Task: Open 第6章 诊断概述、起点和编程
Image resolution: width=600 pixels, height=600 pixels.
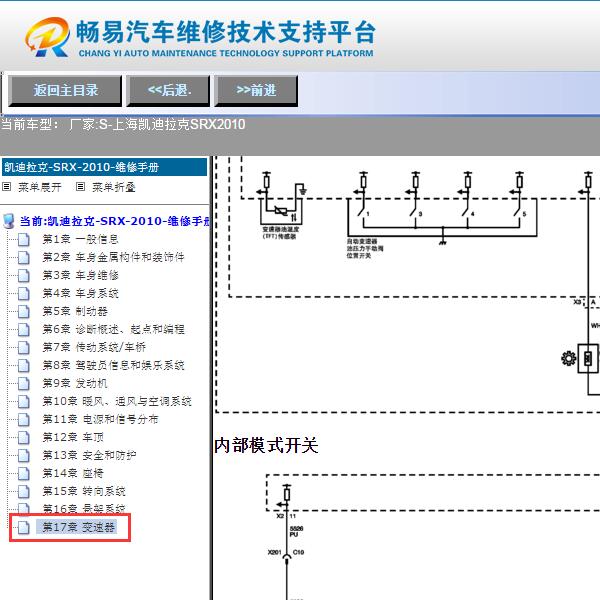Action: pyautogui.click(x=113, y=329)
